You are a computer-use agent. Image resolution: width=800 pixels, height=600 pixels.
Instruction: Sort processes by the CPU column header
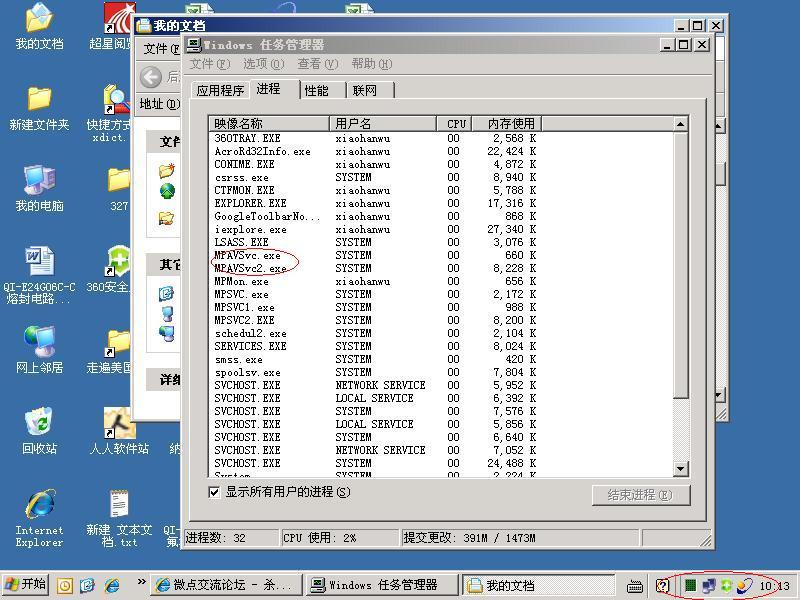(x=455, y=123)
